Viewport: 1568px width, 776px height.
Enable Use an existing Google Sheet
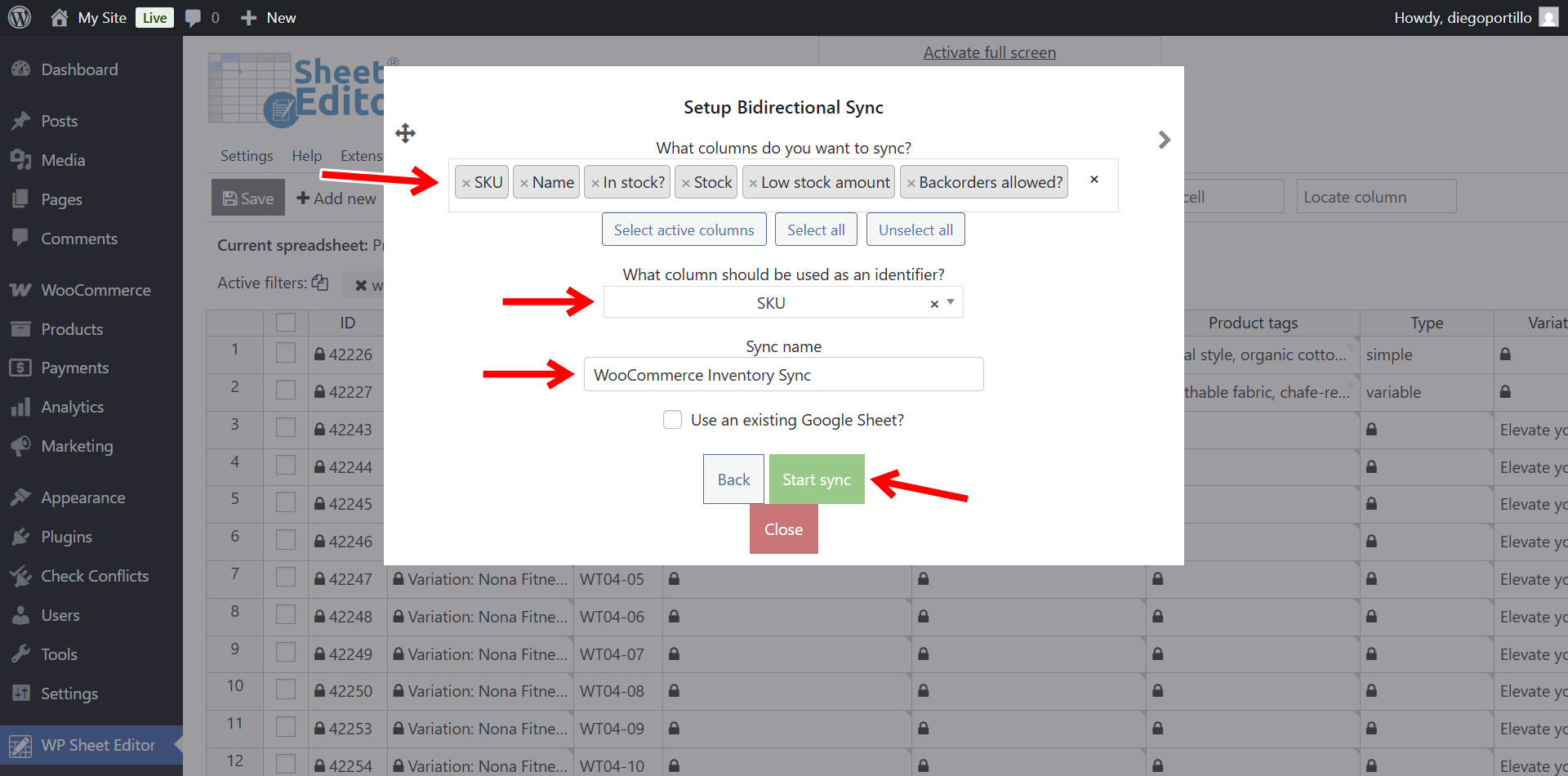[x=672, y=420]
